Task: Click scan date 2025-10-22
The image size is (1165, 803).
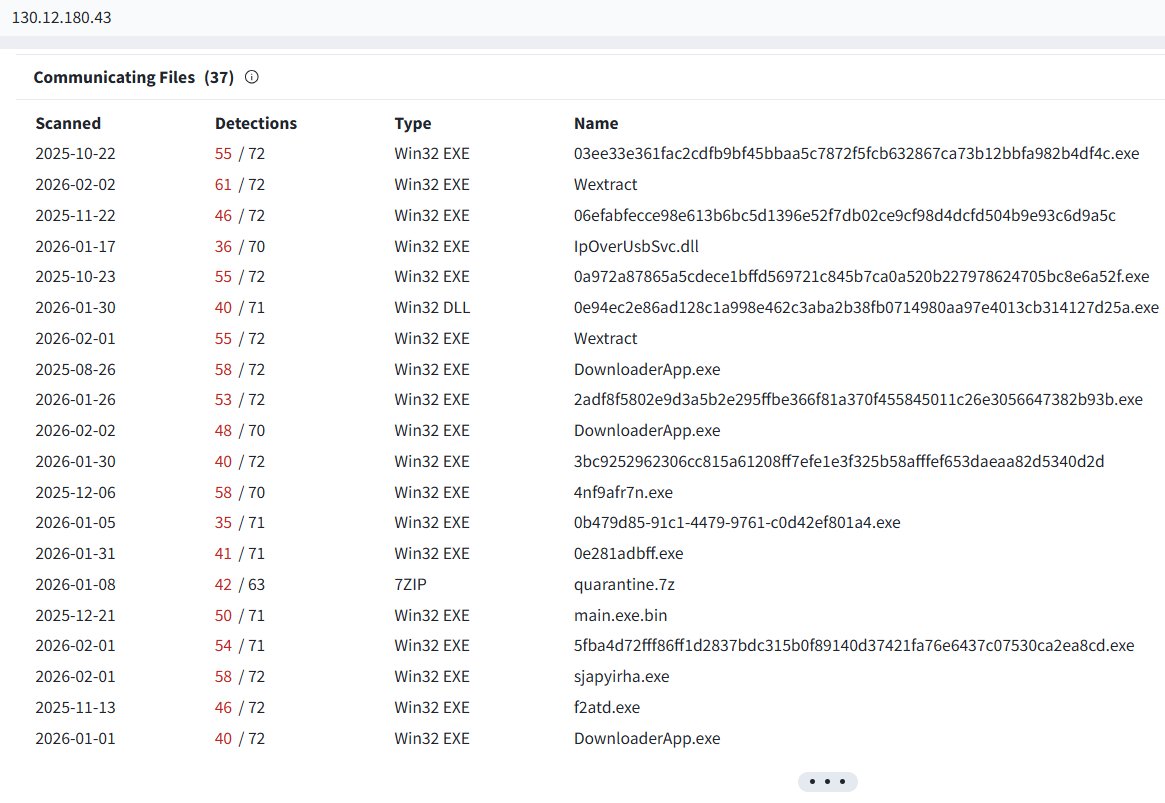Action: (75, 154)
